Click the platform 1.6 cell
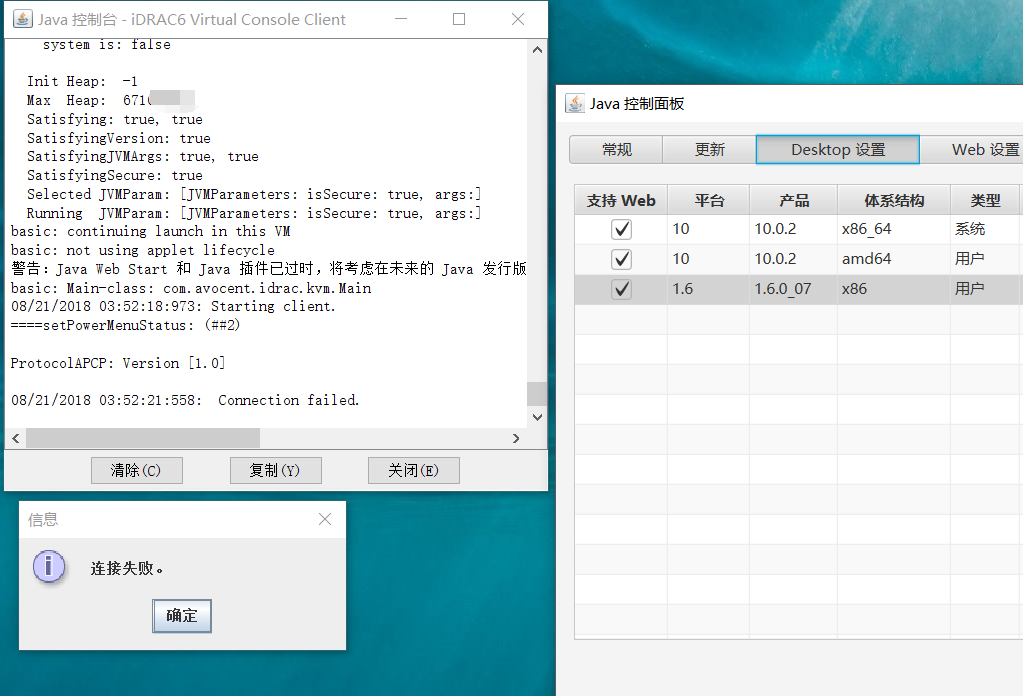Viewport: 1023px width, 696px height. 709,289
